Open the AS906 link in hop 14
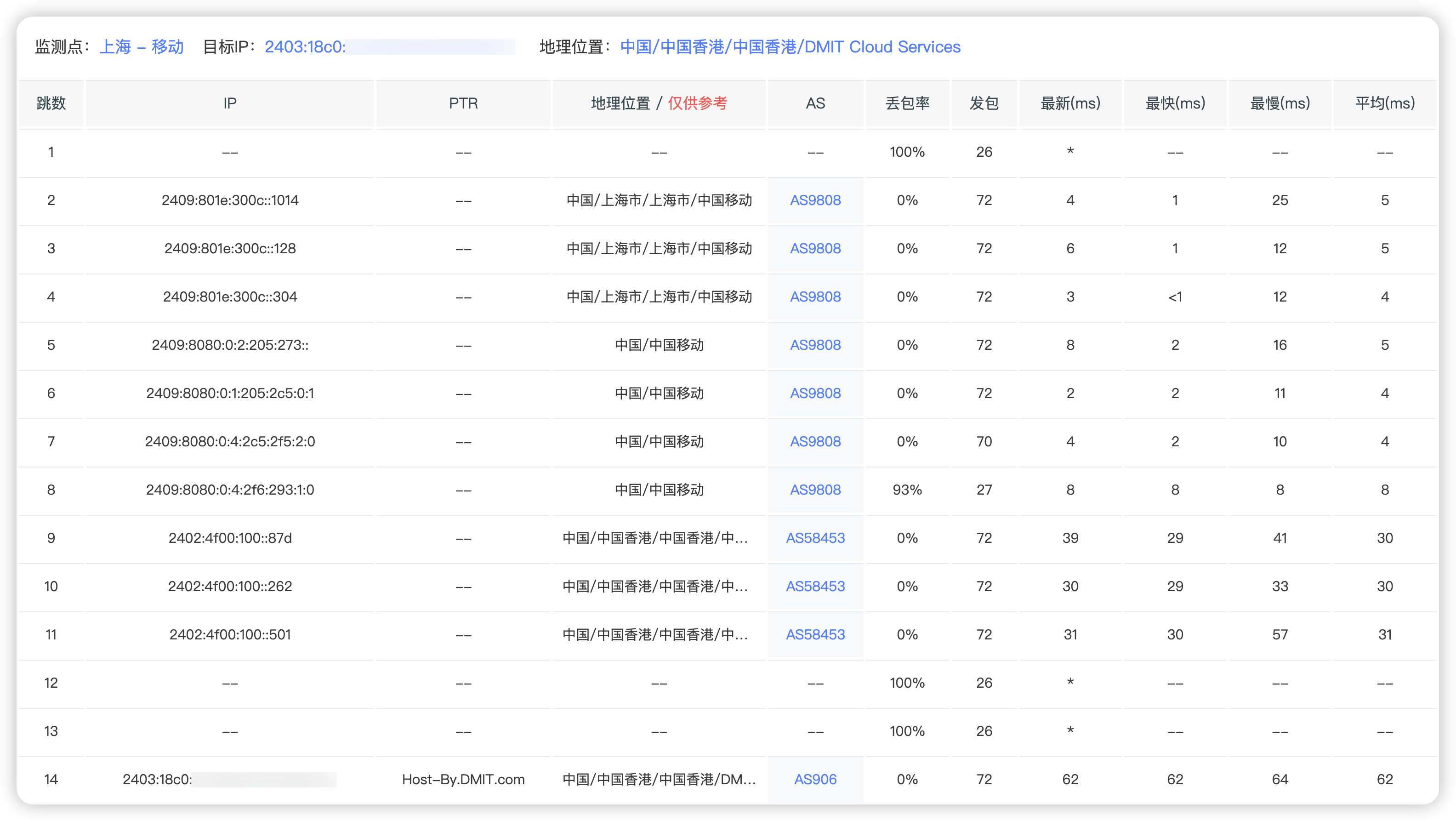Screen dimensions: 1456x821 point(815,779)
